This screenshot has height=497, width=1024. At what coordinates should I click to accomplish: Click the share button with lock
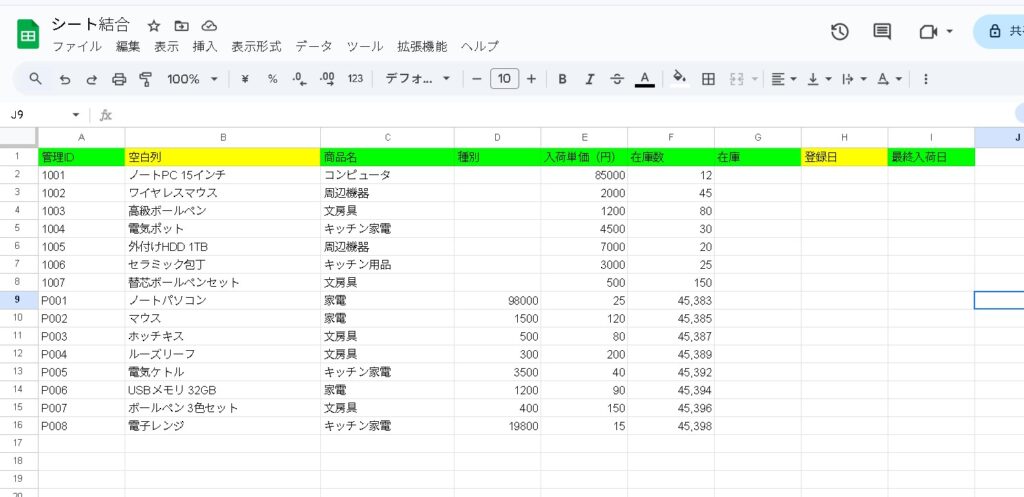pyautogui.click(x=1000, y=32)
